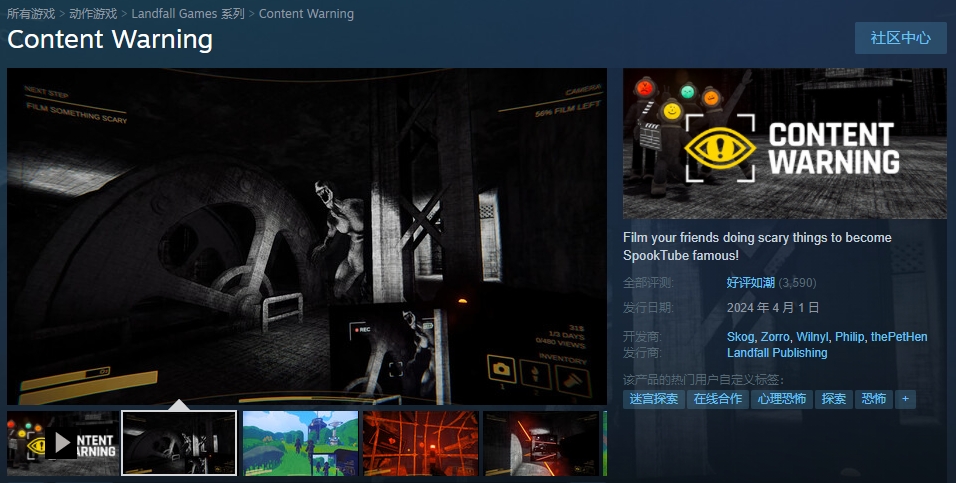956x483 pixels.
Task: Select the red laser corridor thumbnail
Action: coord(541,443)
